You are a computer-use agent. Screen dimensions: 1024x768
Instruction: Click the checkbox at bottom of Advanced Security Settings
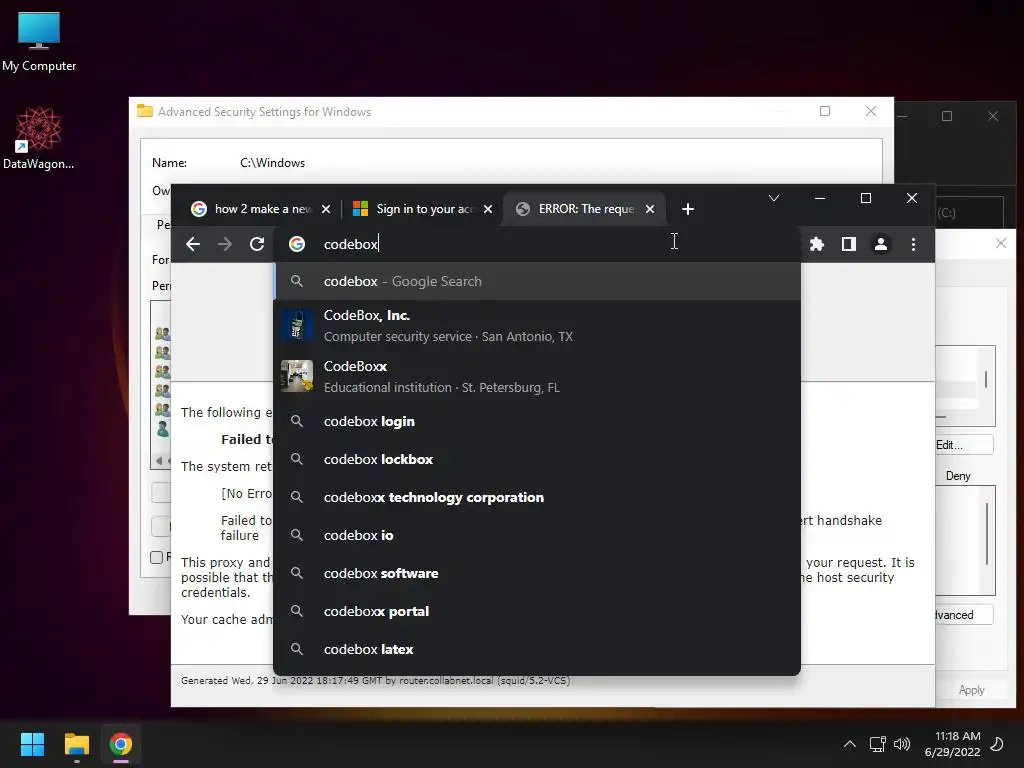click(157, 557)
